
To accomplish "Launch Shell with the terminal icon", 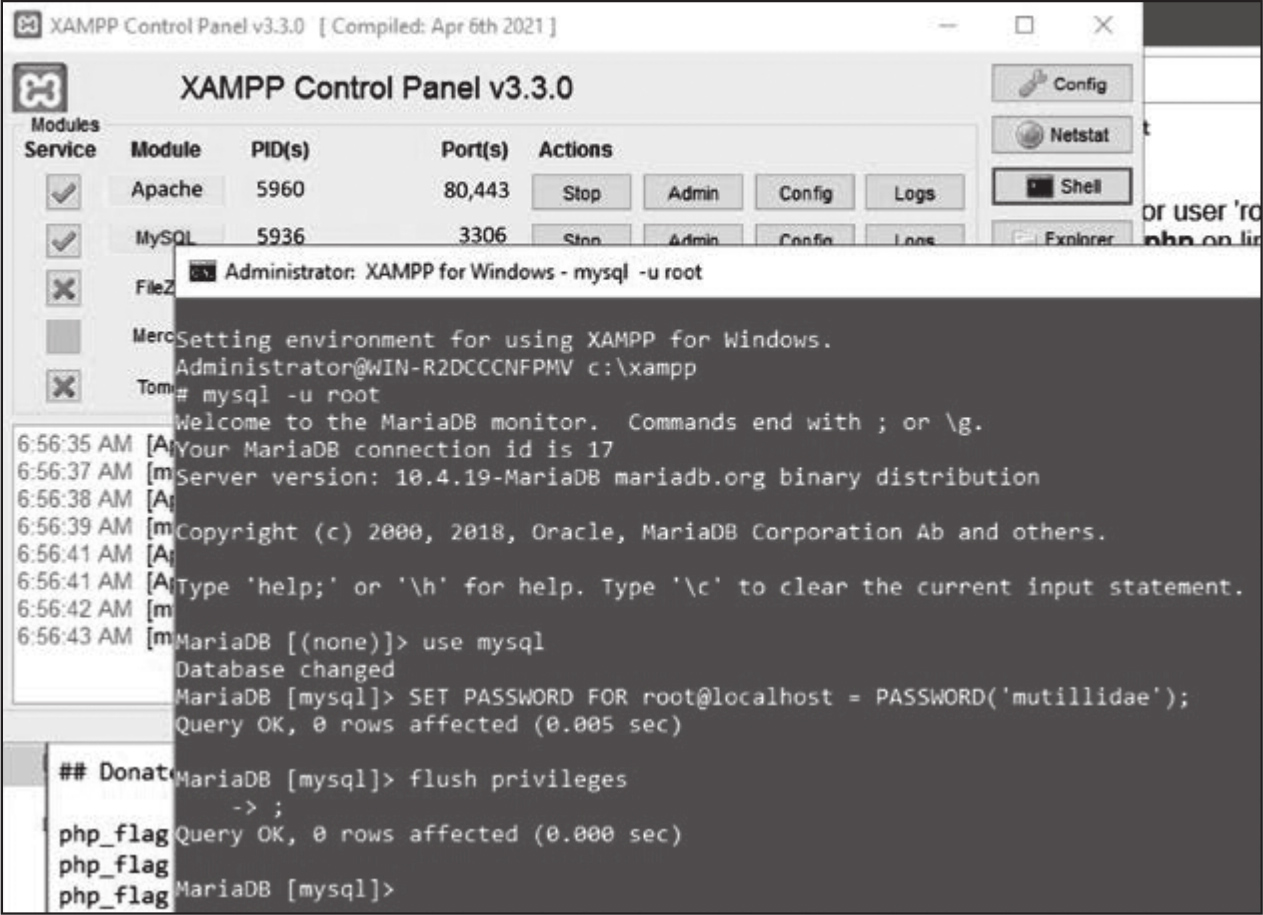I will 1062,186.
